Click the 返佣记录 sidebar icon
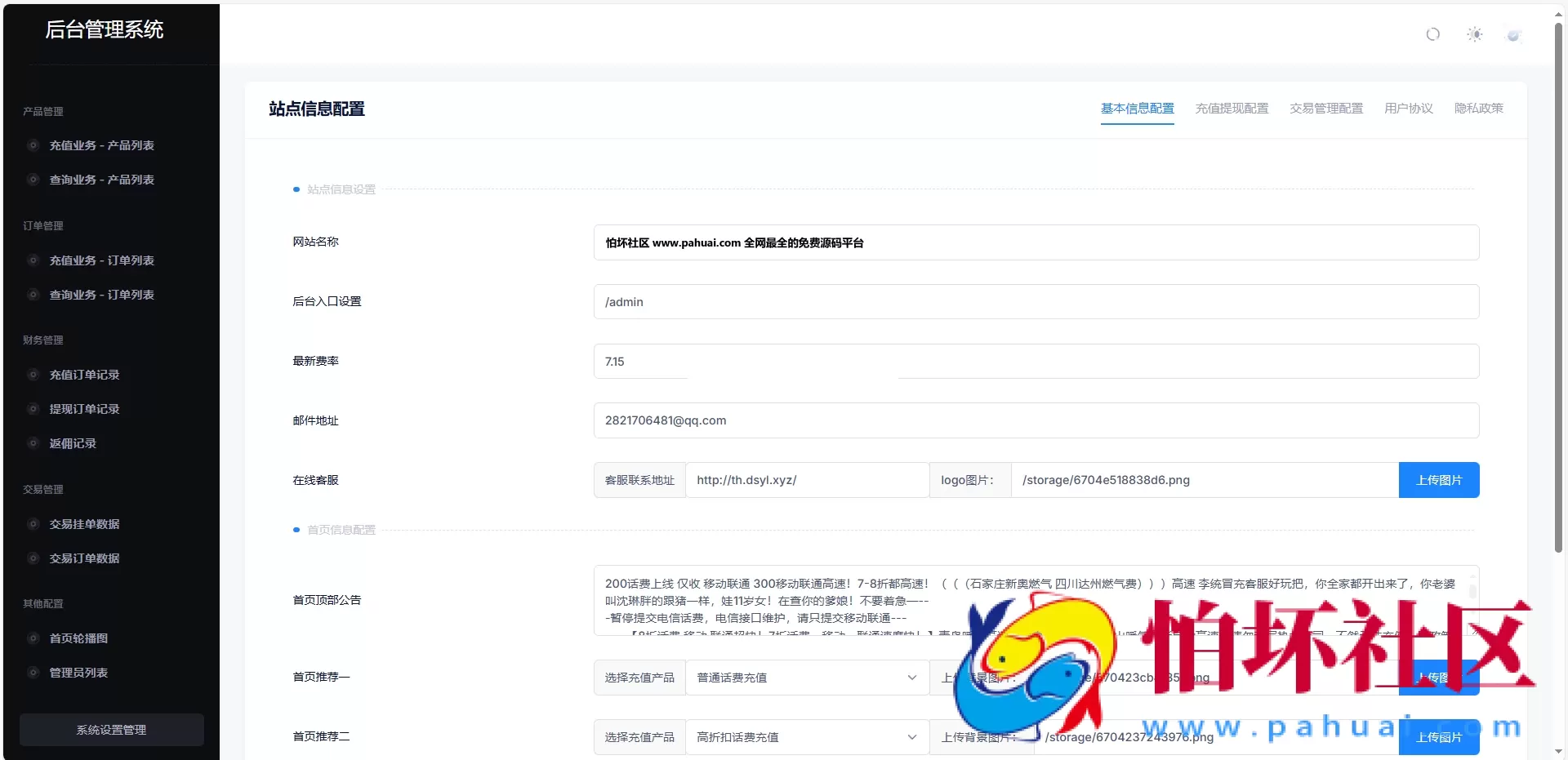The width and height of the screenshot is (1568, 760). point(33,443)
